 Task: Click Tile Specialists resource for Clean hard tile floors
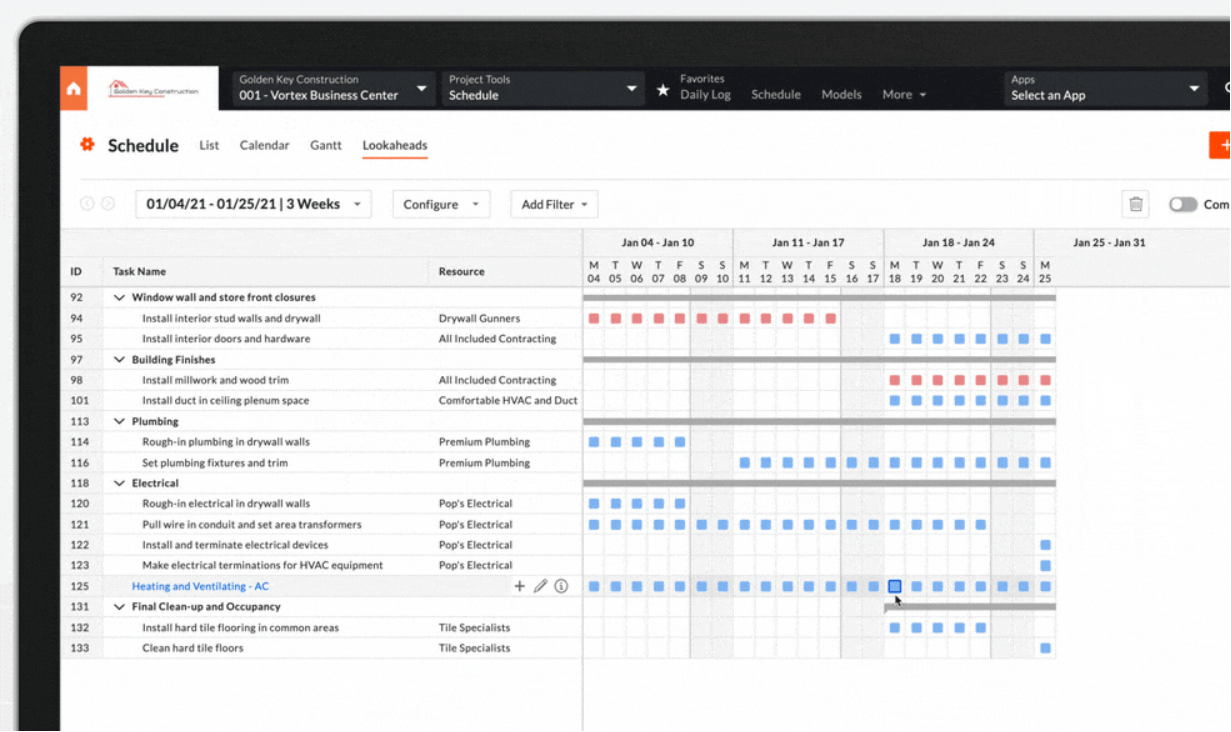pyautogui.click(x=474, y=648)
